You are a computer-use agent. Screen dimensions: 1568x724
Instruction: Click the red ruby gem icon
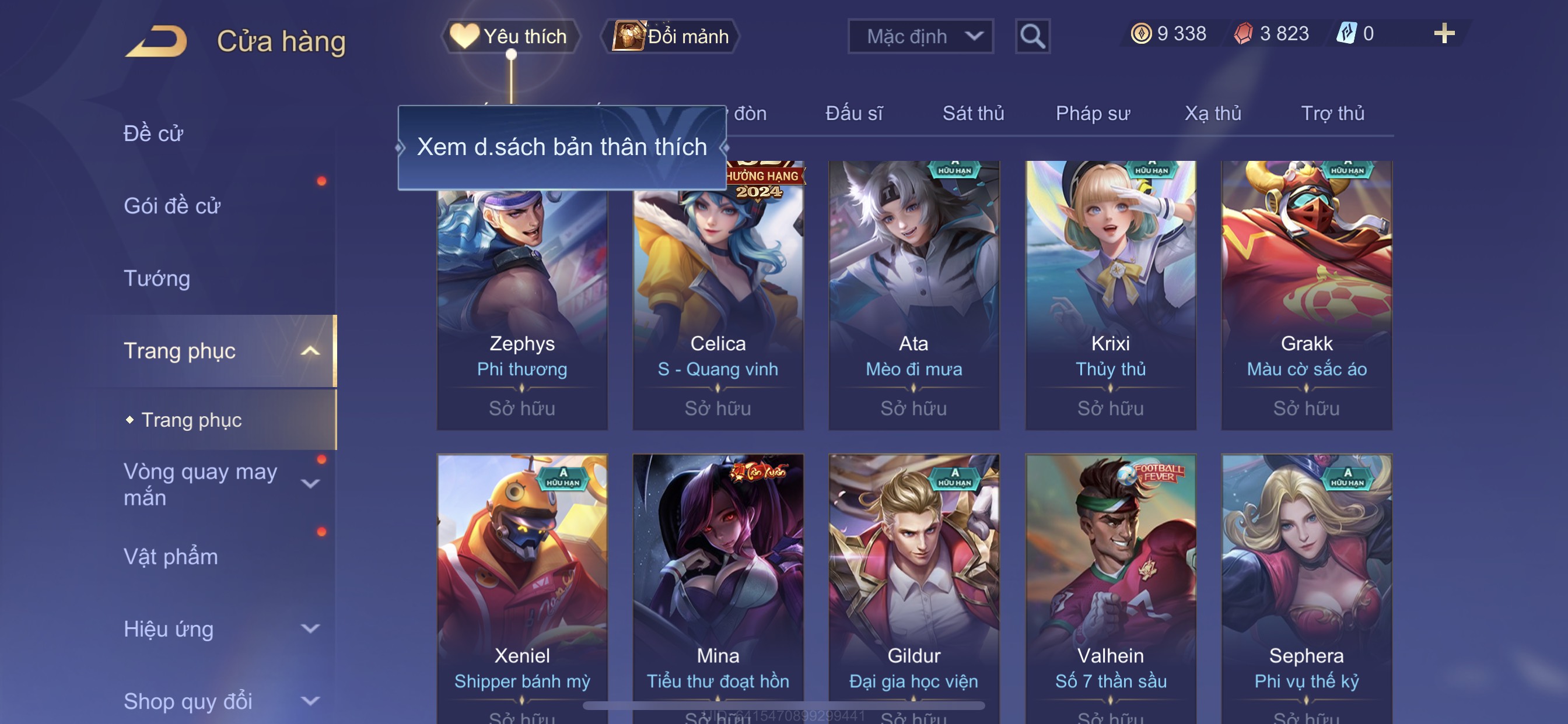(1243, 33)
